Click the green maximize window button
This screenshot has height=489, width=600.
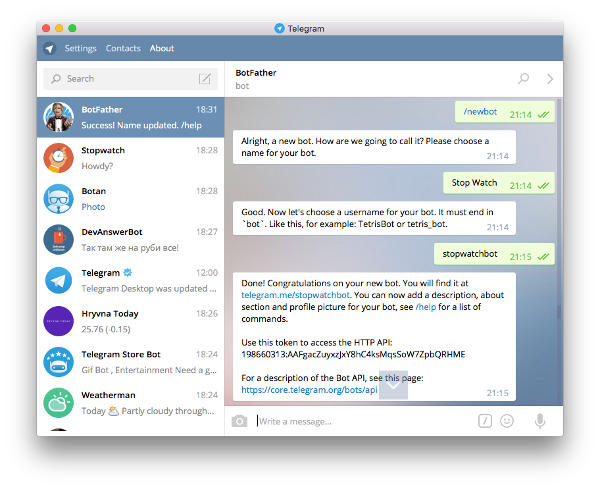click(x=72, y=28)
